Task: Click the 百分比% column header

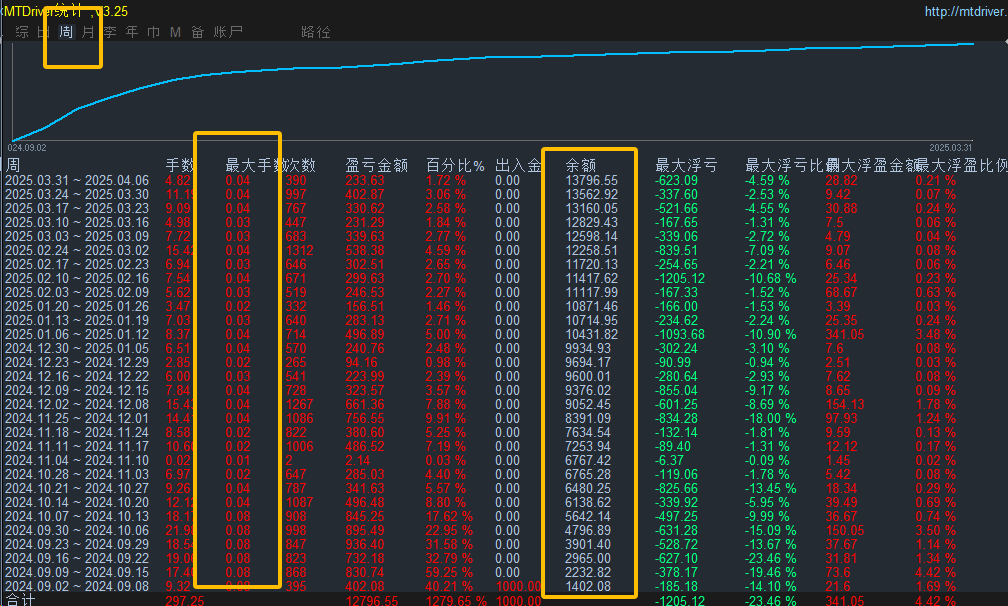Action: tap(455, 165)
